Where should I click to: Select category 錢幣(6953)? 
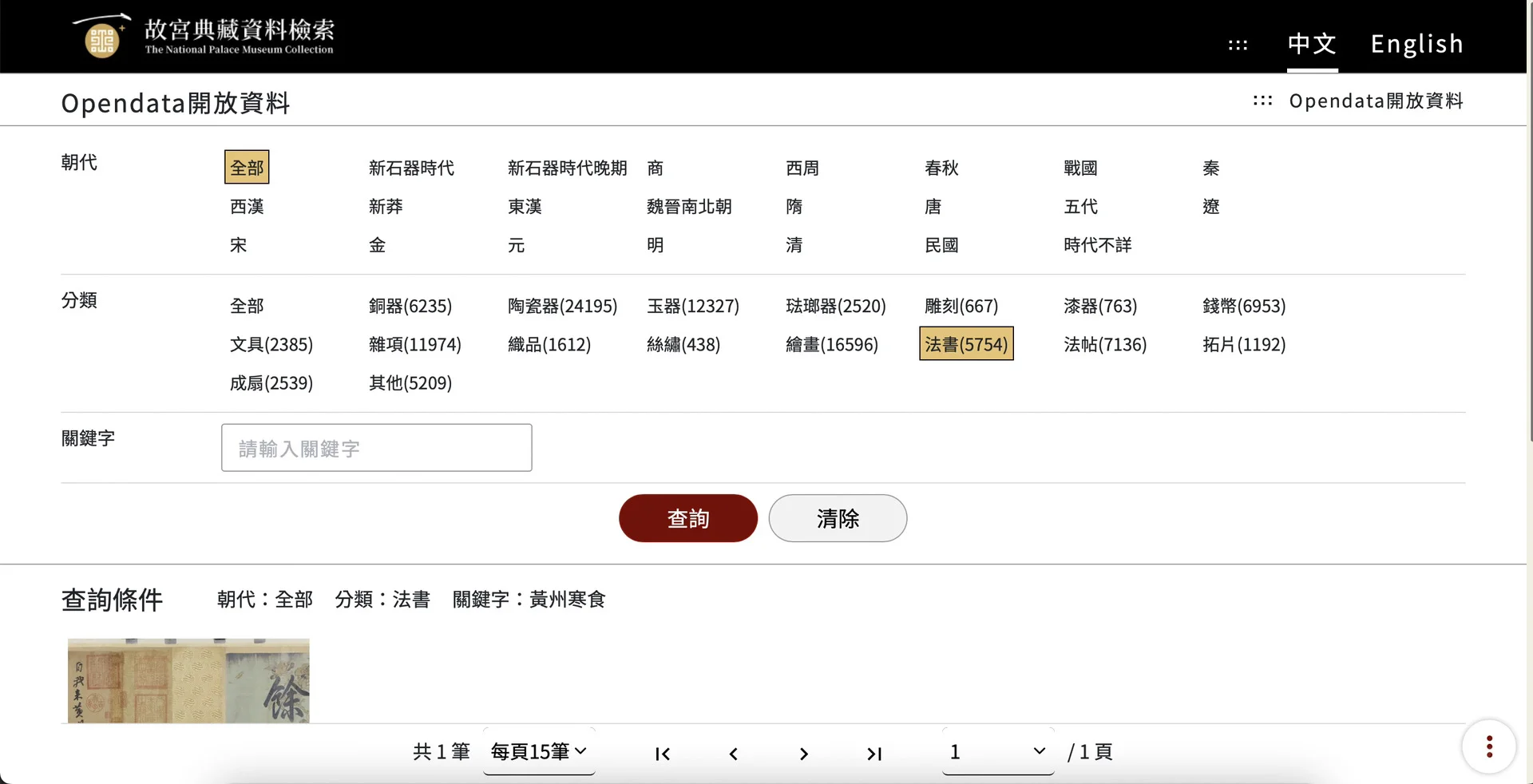click(x=1244, y=306)
